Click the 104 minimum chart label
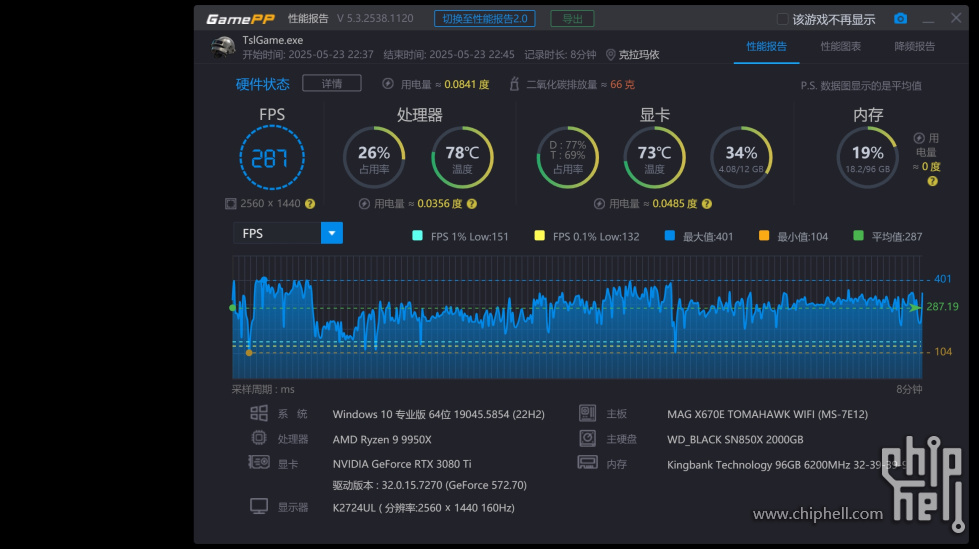This screenshot has height=549, width=979. point(943,352)
